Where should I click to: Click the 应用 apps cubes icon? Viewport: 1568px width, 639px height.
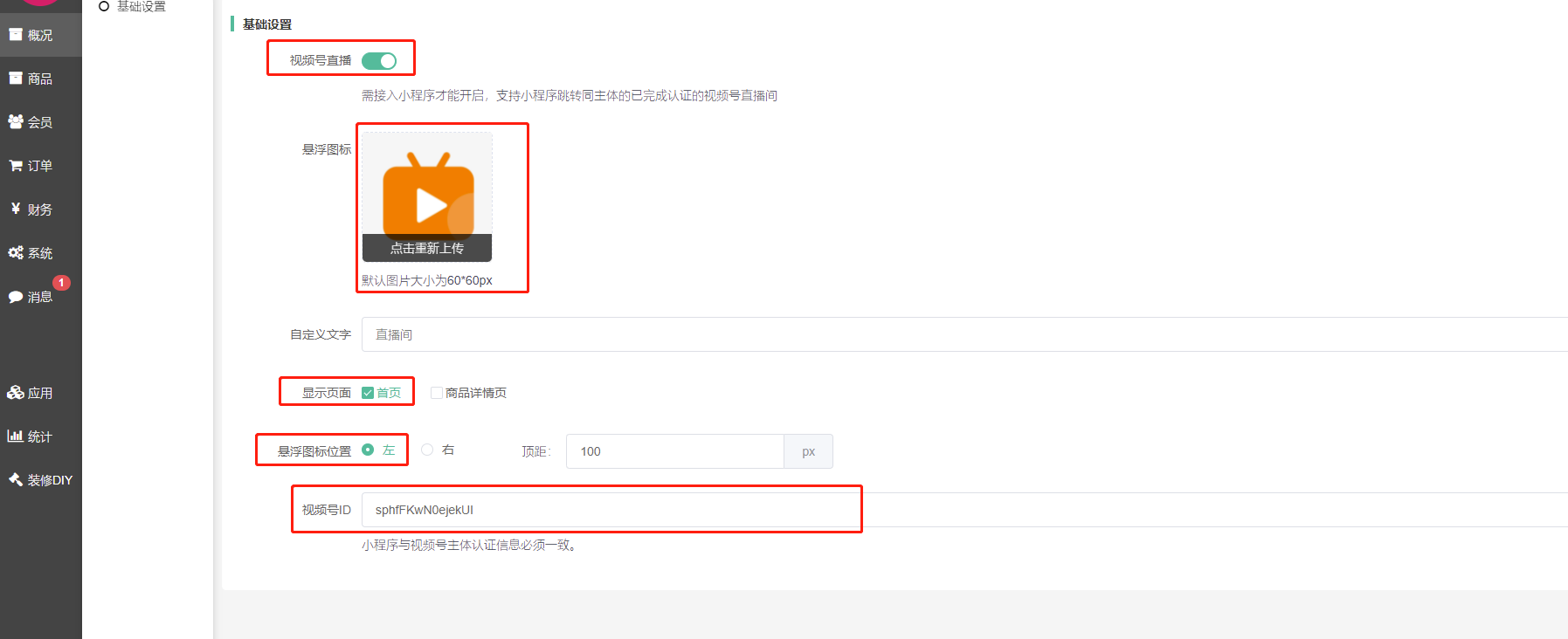16,393
